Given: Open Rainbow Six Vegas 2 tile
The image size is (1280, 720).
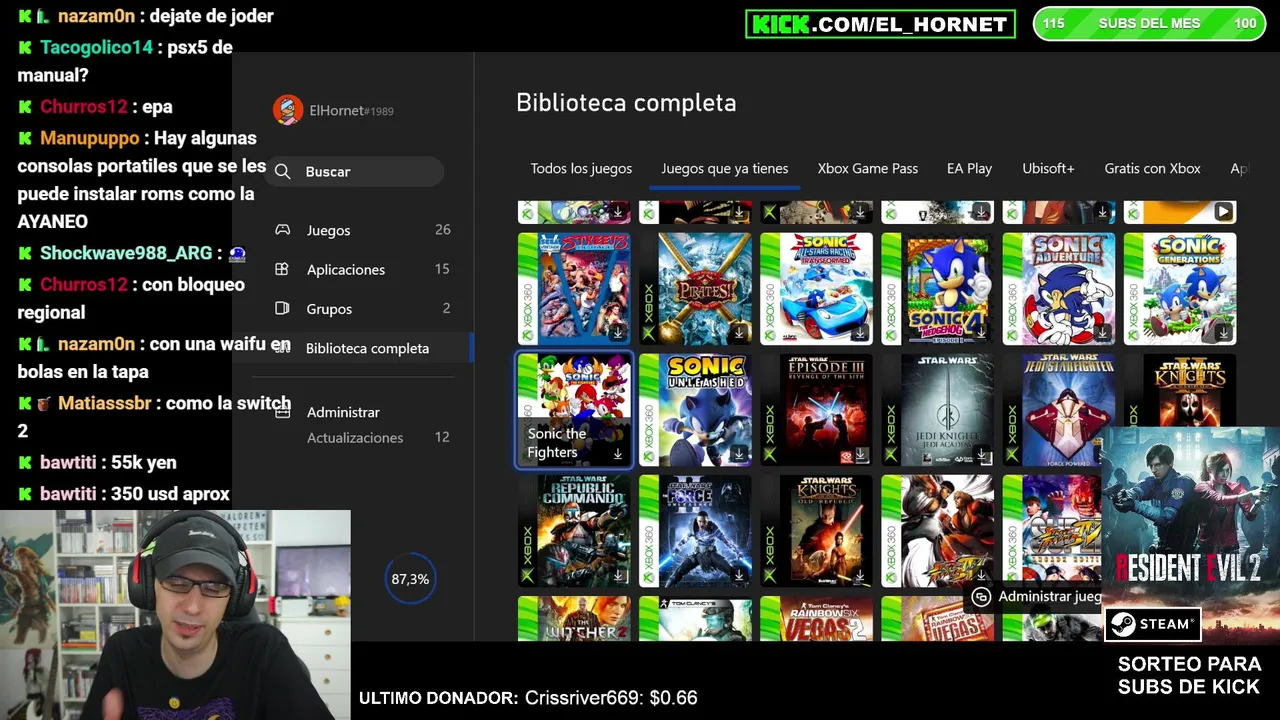Looking at the screenshot, I should (x=816, y=619).
